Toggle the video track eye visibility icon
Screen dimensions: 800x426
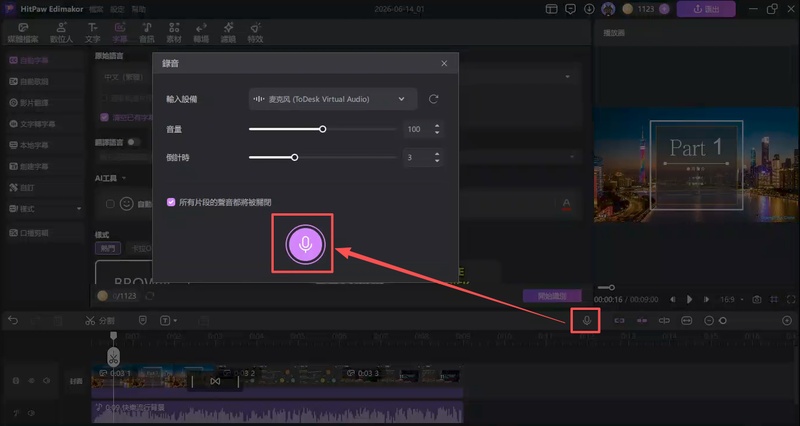31,381
